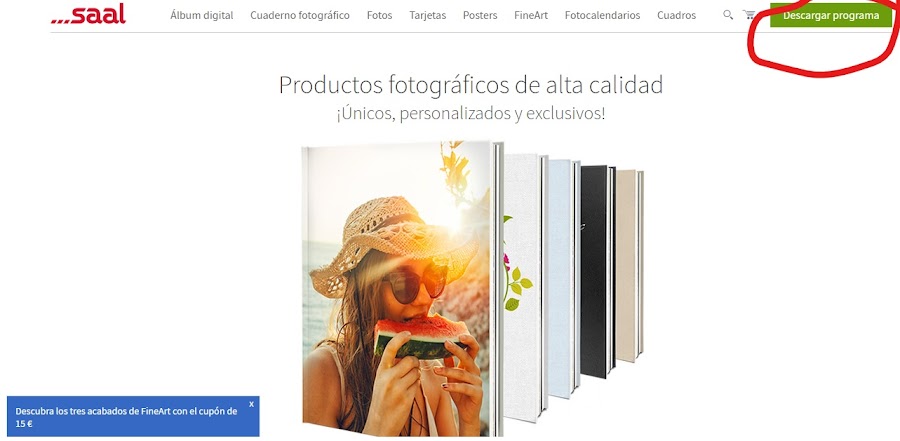
Task: Click the Descargar programa button
Action: (x=831, y=16)
